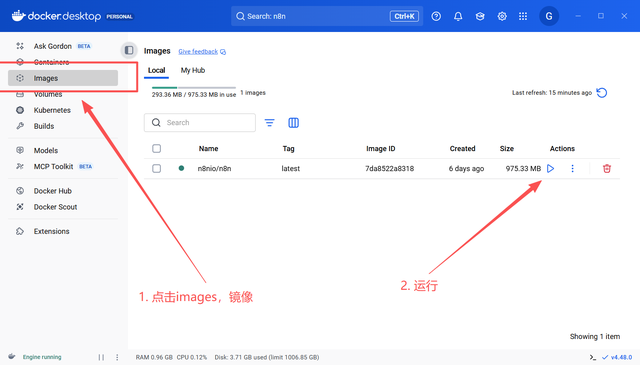This screenshot has height=365, width=640.
Task: Collapse the sidebar panel
Action: [129, 50]
